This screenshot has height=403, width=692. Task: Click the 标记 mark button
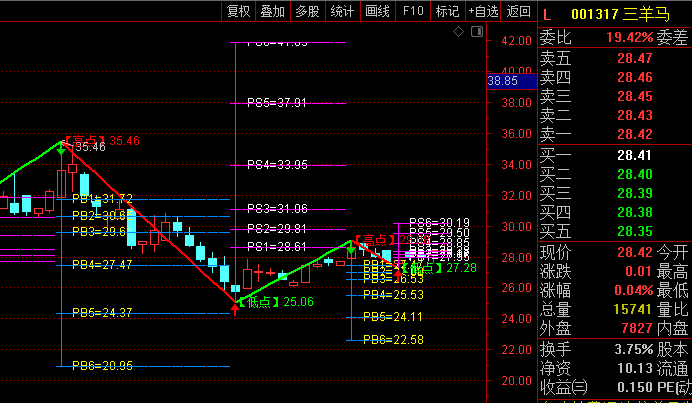pos(448,11)
